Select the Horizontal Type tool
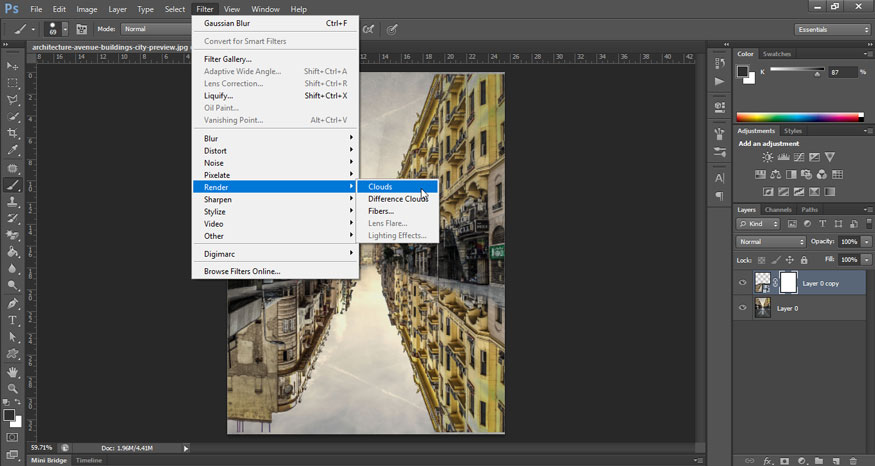This screenshot has height=466, width=875. [x=12, y=320]
